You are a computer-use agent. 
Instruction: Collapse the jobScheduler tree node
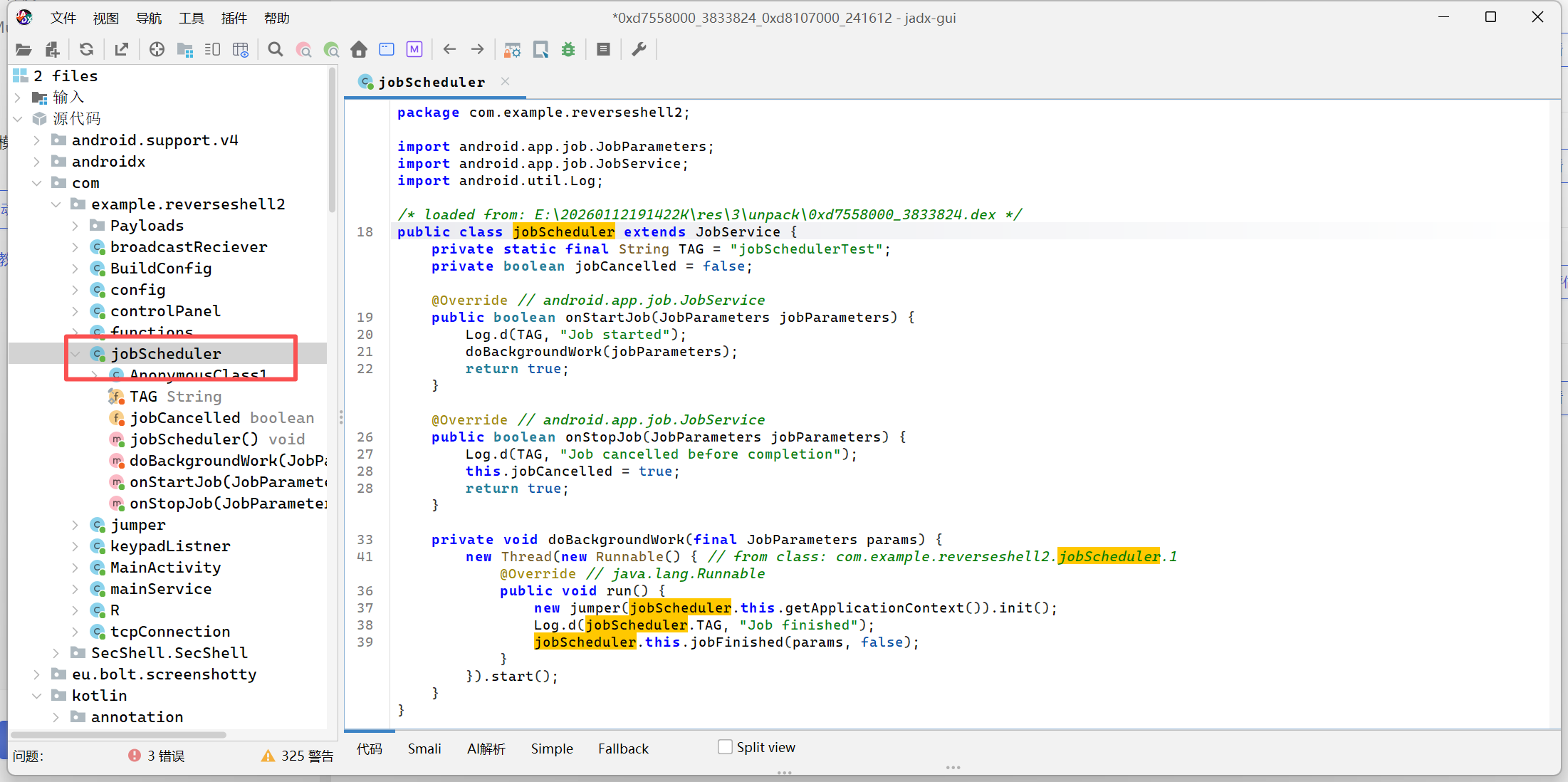coord(75,354)
